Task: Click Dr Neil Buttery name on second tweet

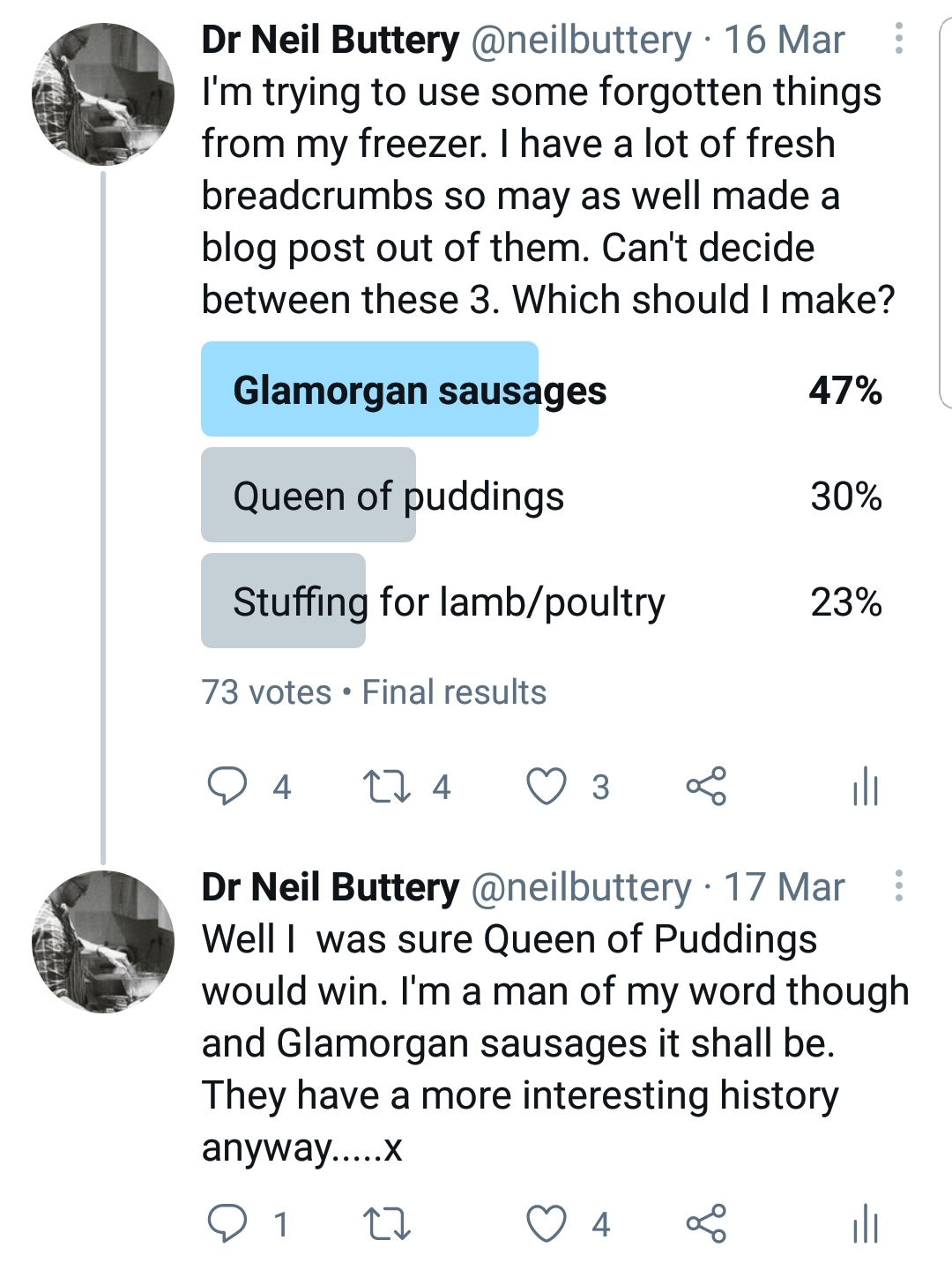Action: (x=330, y=887)
